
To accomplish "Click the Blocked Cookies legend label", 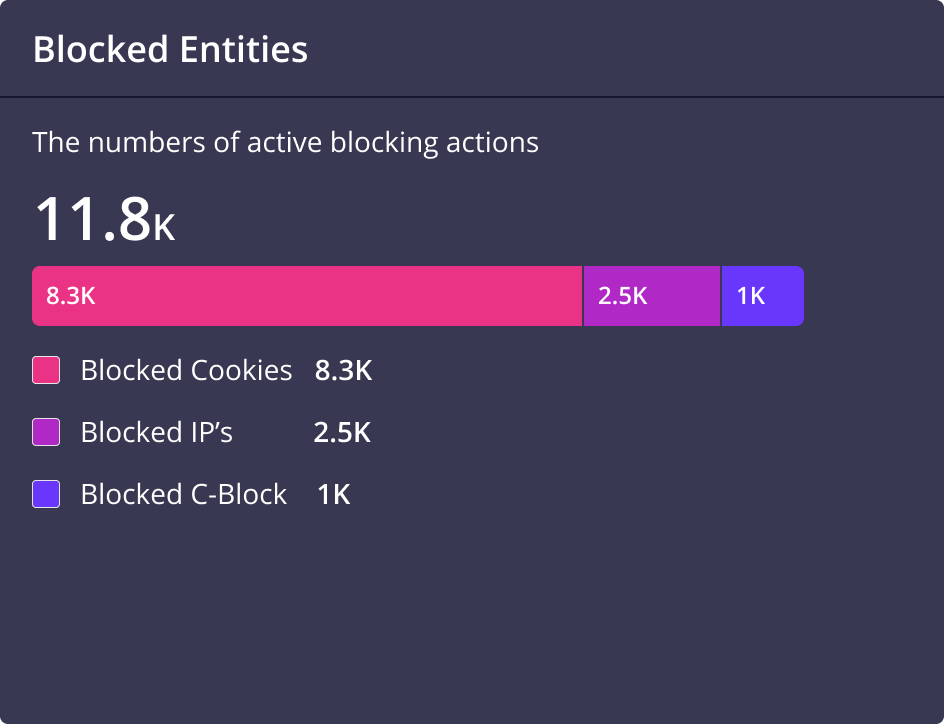I will (x=187, y=370).
